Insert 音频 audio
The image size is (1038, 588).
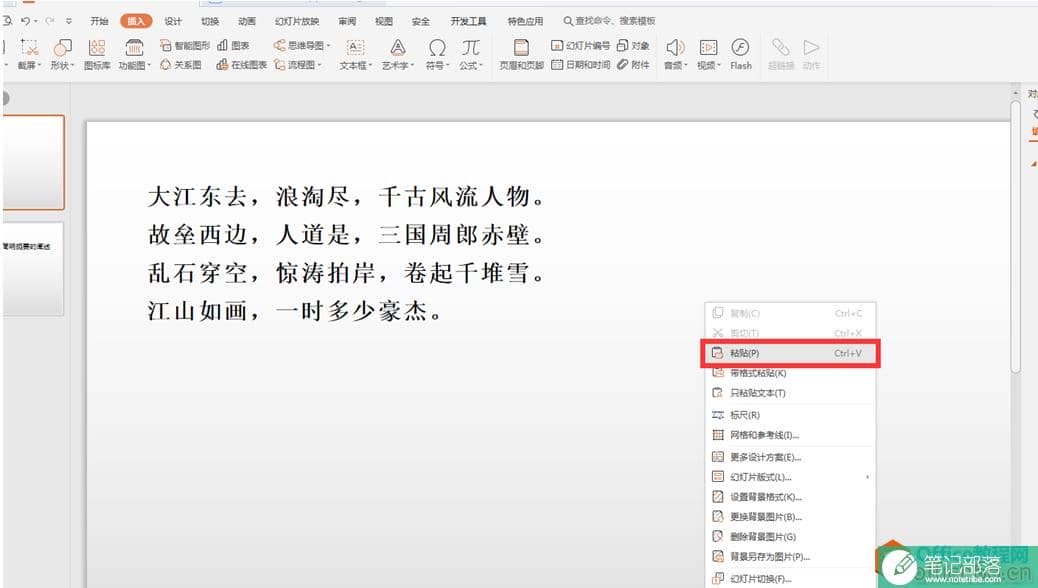(x=675, y=54)
